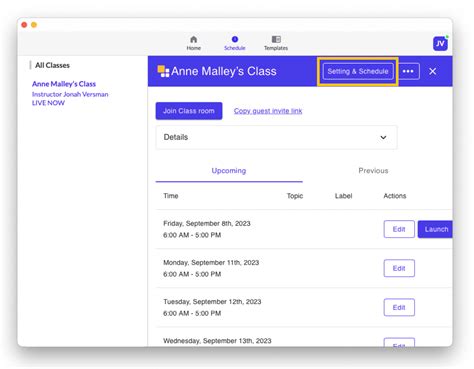The height and width of the screenshot is (369, 474).
Task: Close the Anne Malley's Class panel
Action: 433,71
